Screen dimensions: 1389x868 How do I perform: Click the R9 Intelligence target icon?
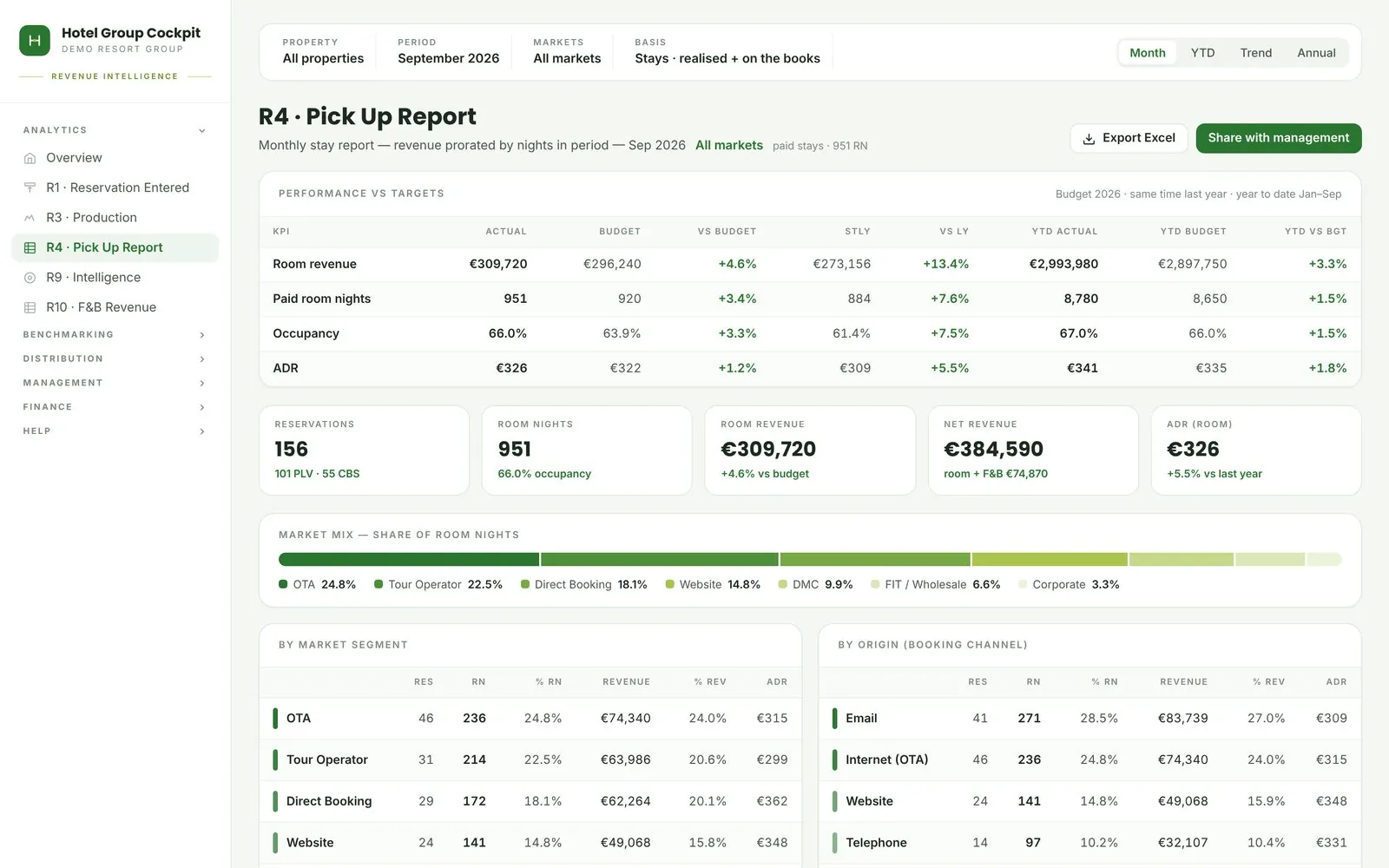(x=30, y=278)
